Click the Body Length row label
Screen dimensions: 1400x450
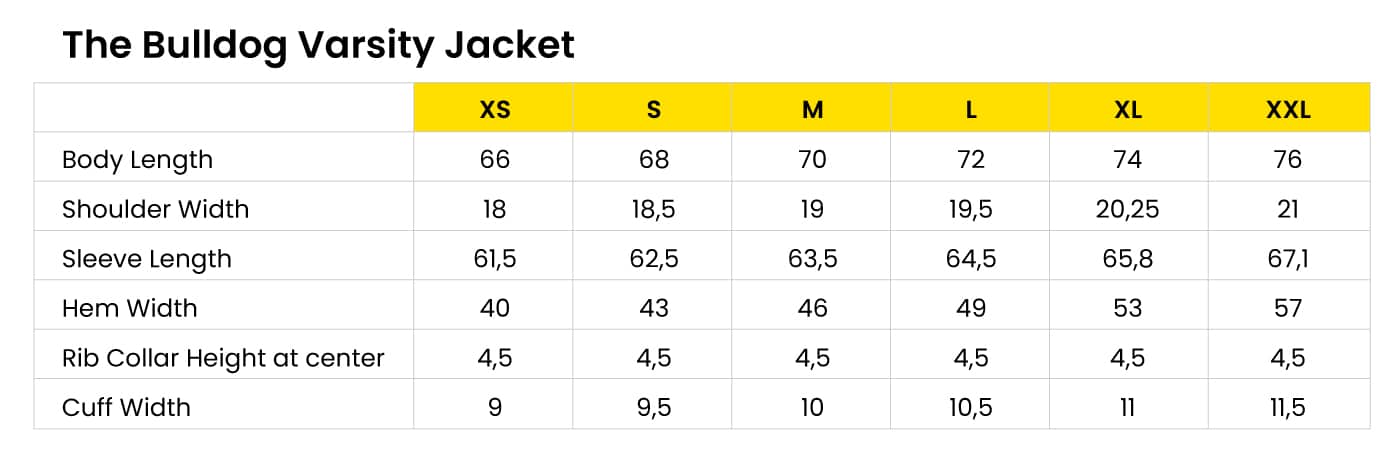point(137,160)
